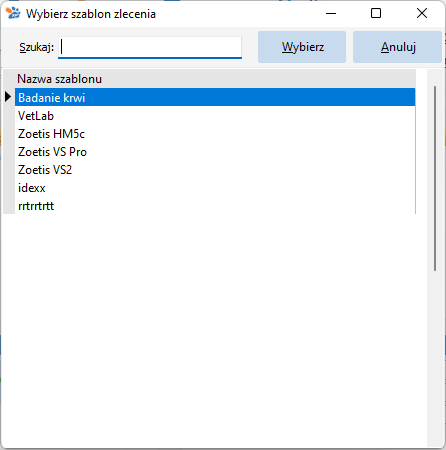Screen dimensions: 446x450
Task: Click the vertical scrollbar thumb
Action: (435, 178)
